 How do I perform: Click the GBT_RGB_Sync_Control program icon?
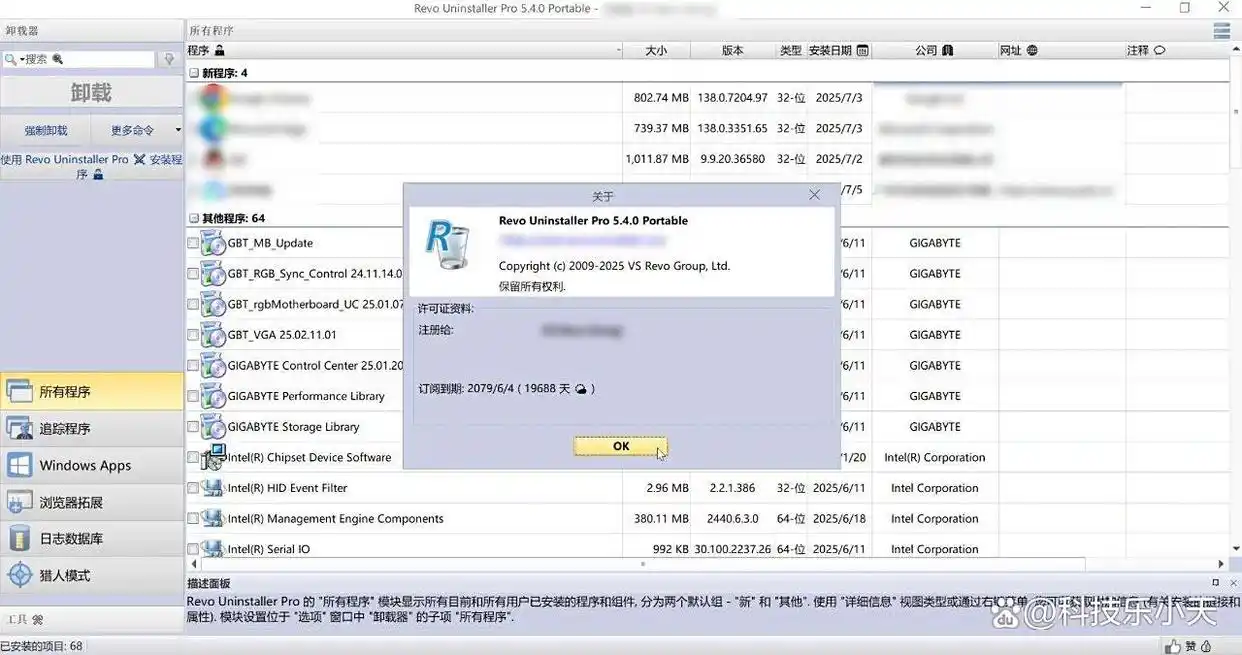pyautogui.click(x=213, y=274)
